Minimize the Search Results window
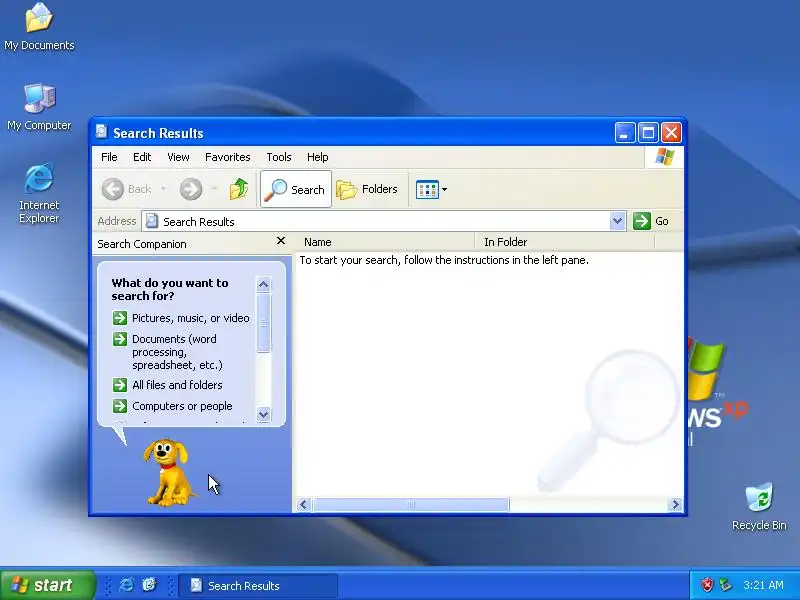This screenshot has width=800, height=600. 624,133
